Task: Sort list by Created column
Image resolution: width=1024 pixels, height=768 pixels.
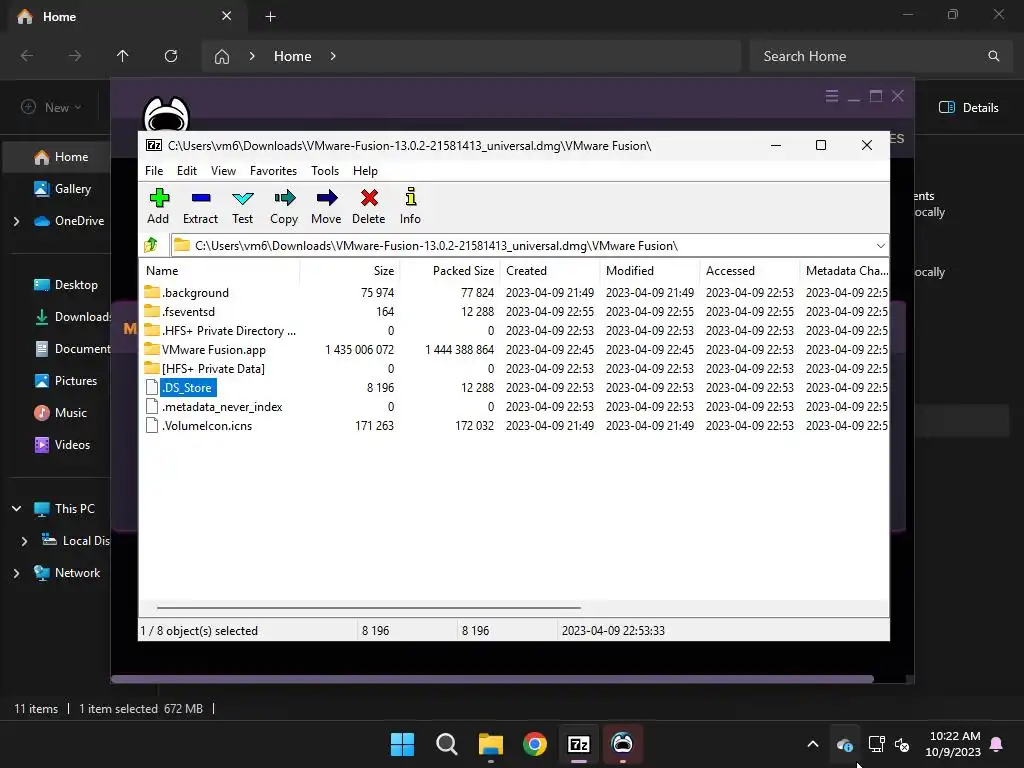Action: point(550,270)
